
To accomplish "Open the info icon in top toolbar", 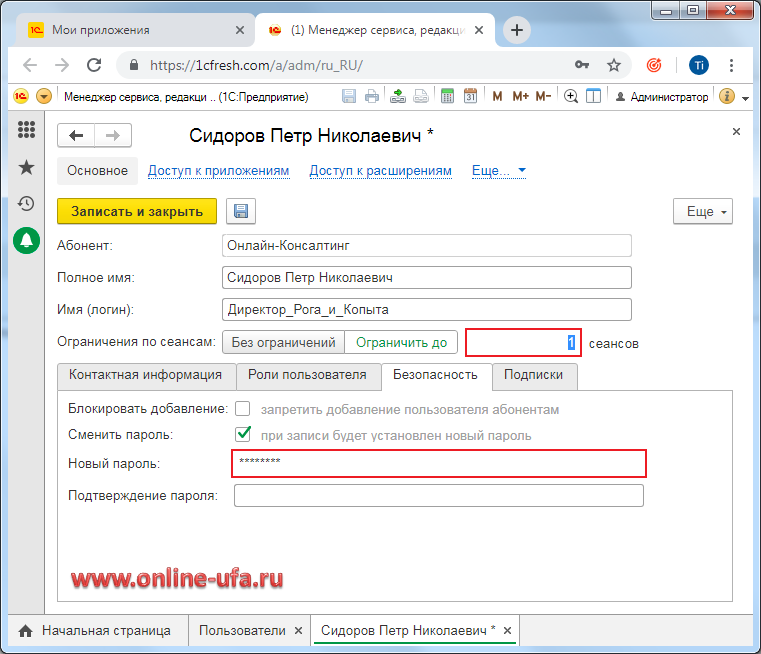I will (727, 97).
